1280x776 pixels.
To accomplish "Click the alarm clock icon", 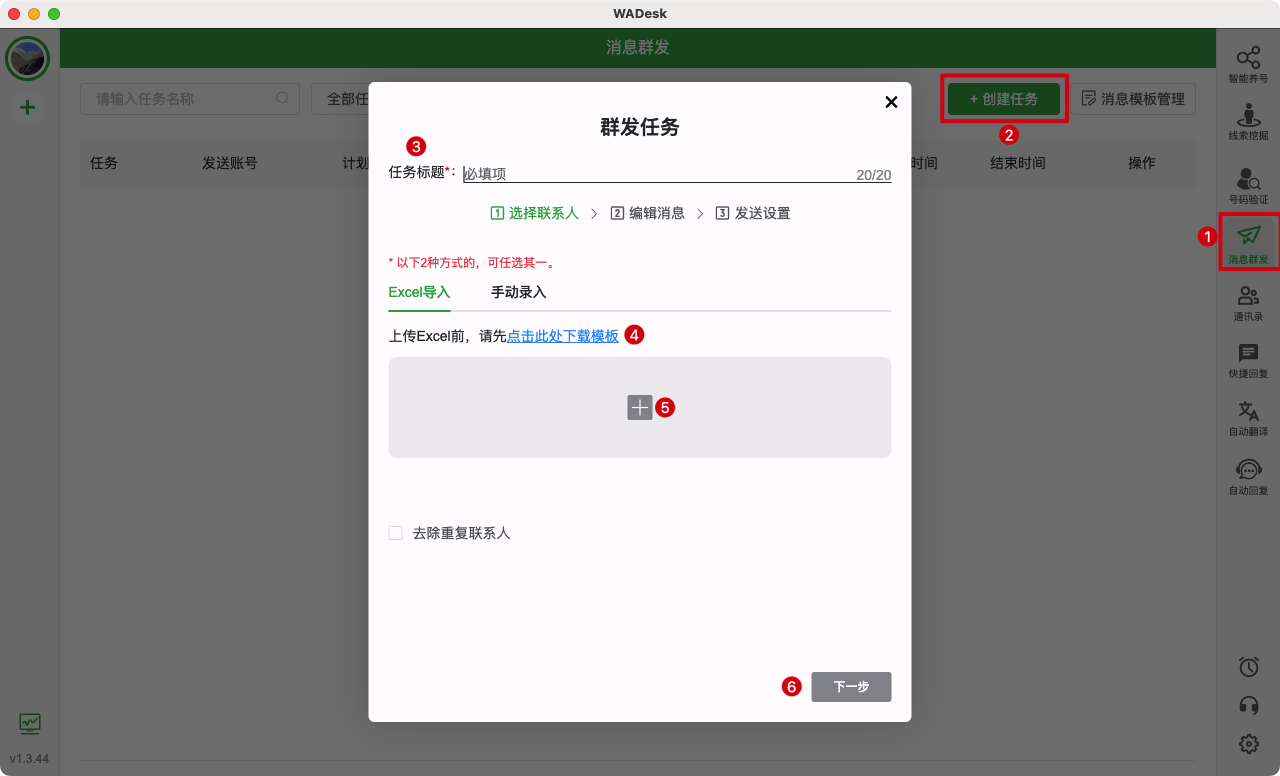I will click(x=1248, y=667).
